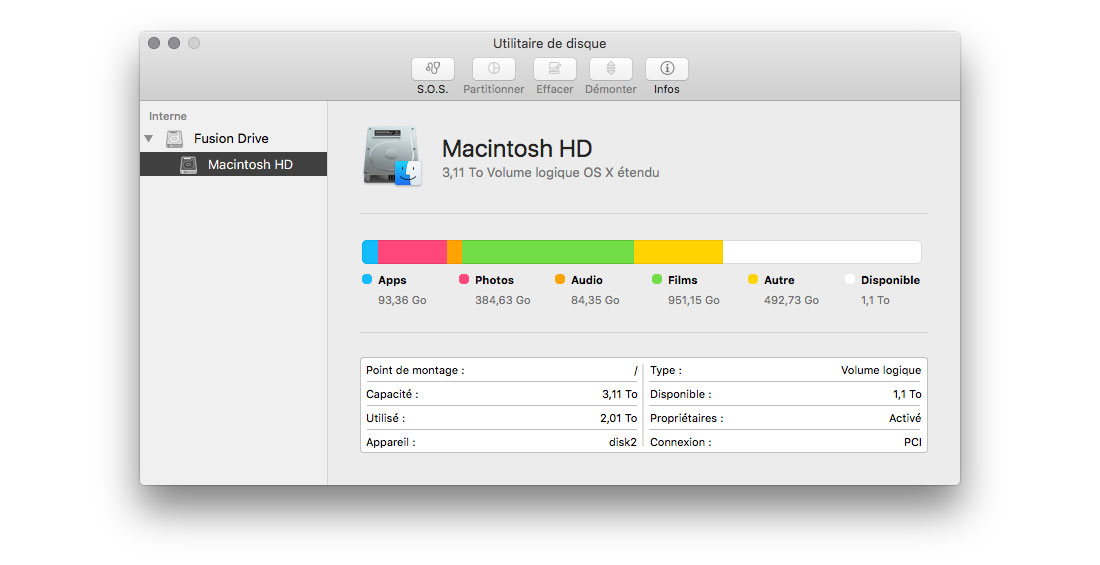Screen dimensions: 1100x565
Task: Click the blue Apps legend dot
Action: click(367, 279)
